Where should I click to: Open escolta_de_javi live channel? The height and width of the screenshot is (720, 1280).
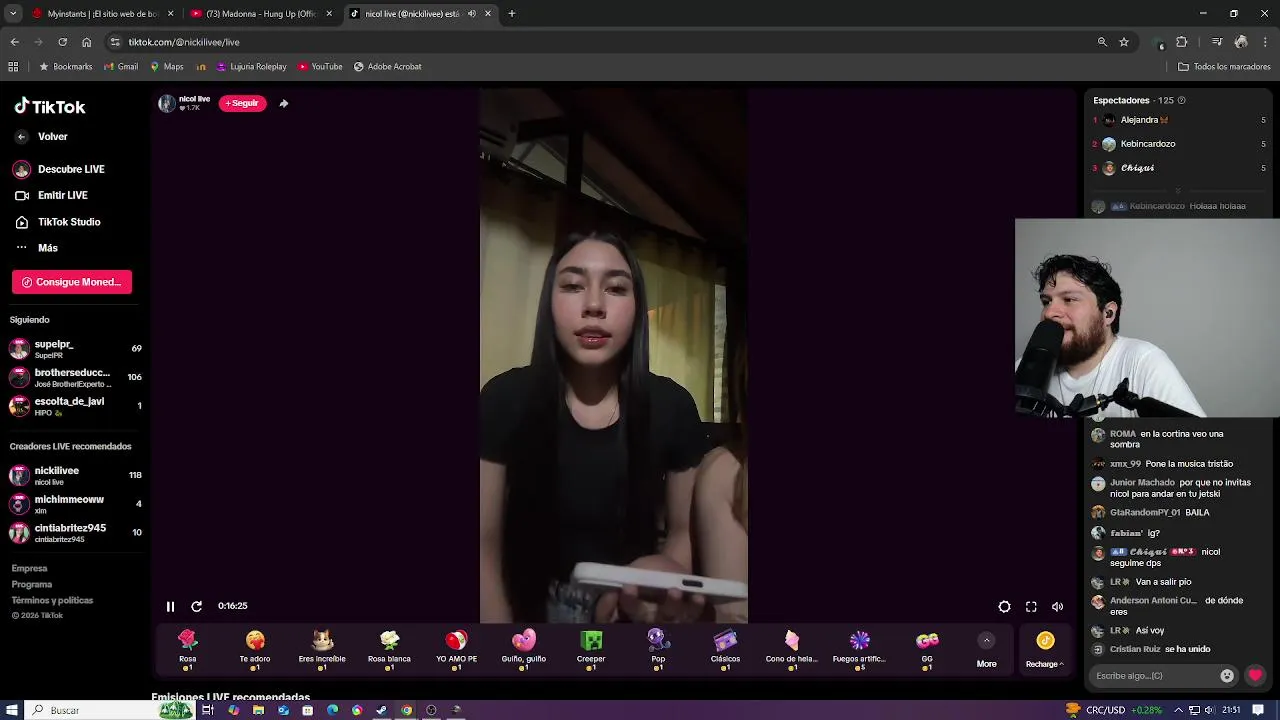pyautogui.click(x=75, y=406)
